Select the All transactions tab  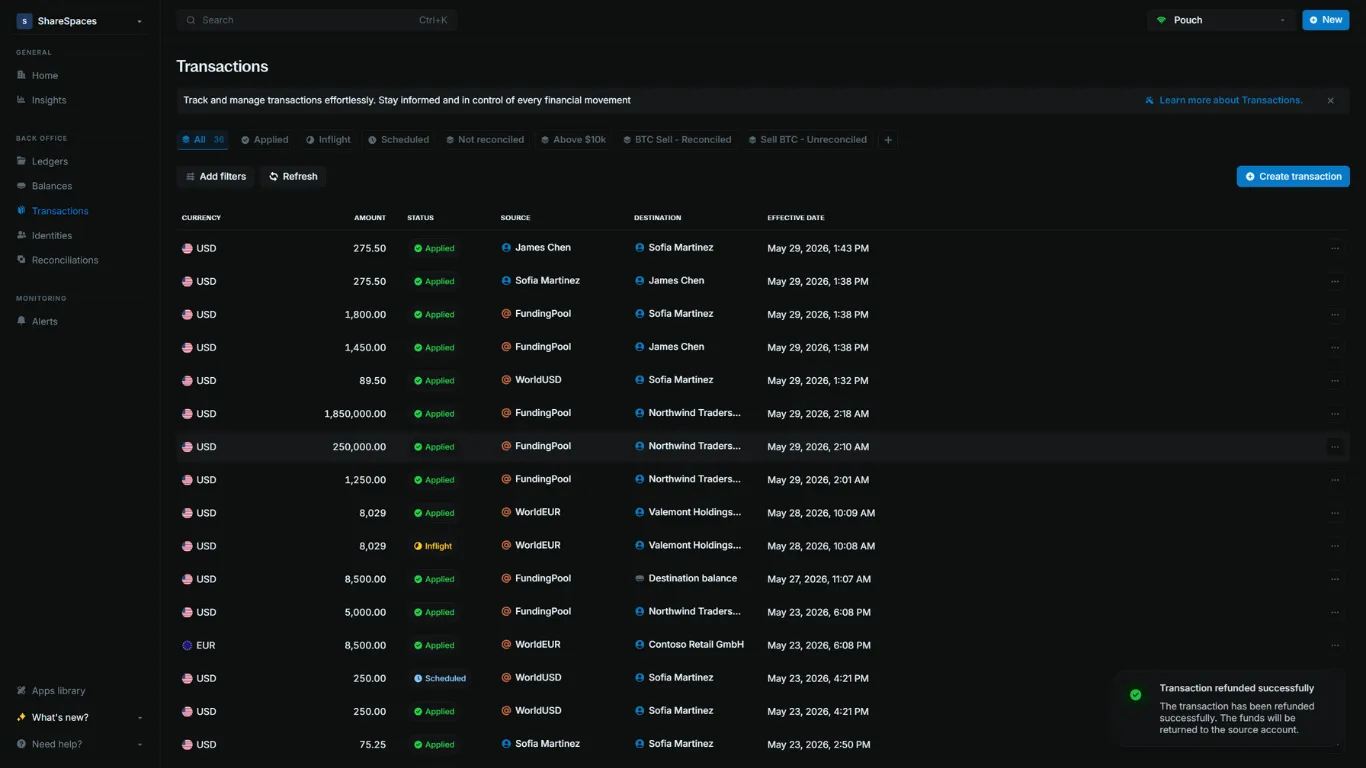[203, 140]
